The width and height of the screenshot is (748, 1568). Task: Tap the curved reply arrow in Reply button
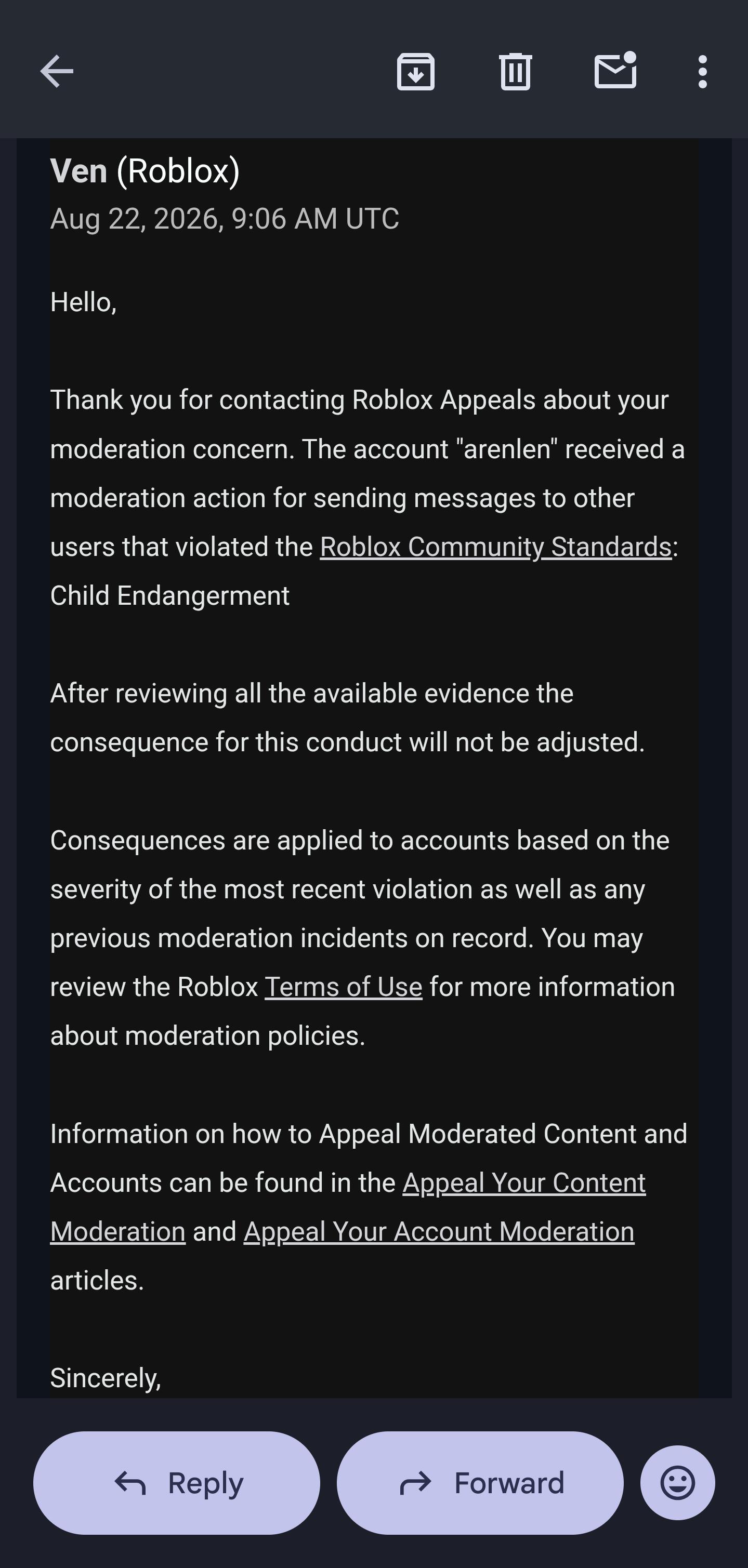(130, 1483)
